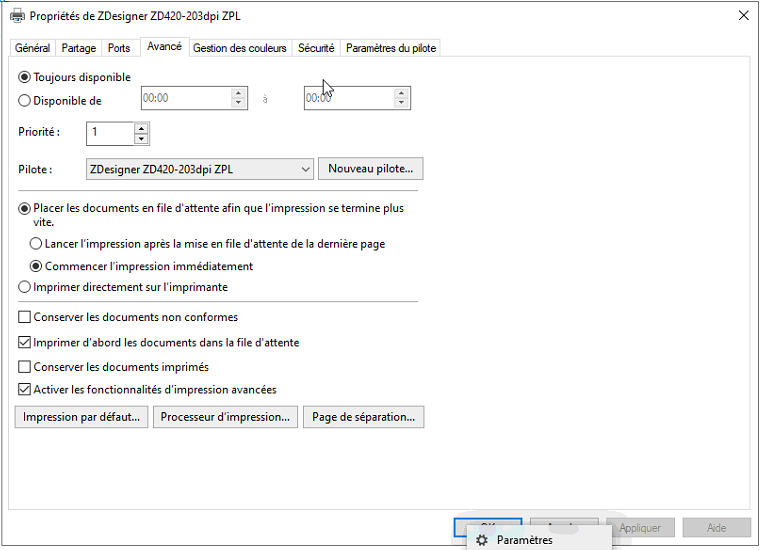The height and width of the screenshot is (550, 760).
Task: Click the "Nouveau pilote..." button
Action: point(370,169)
